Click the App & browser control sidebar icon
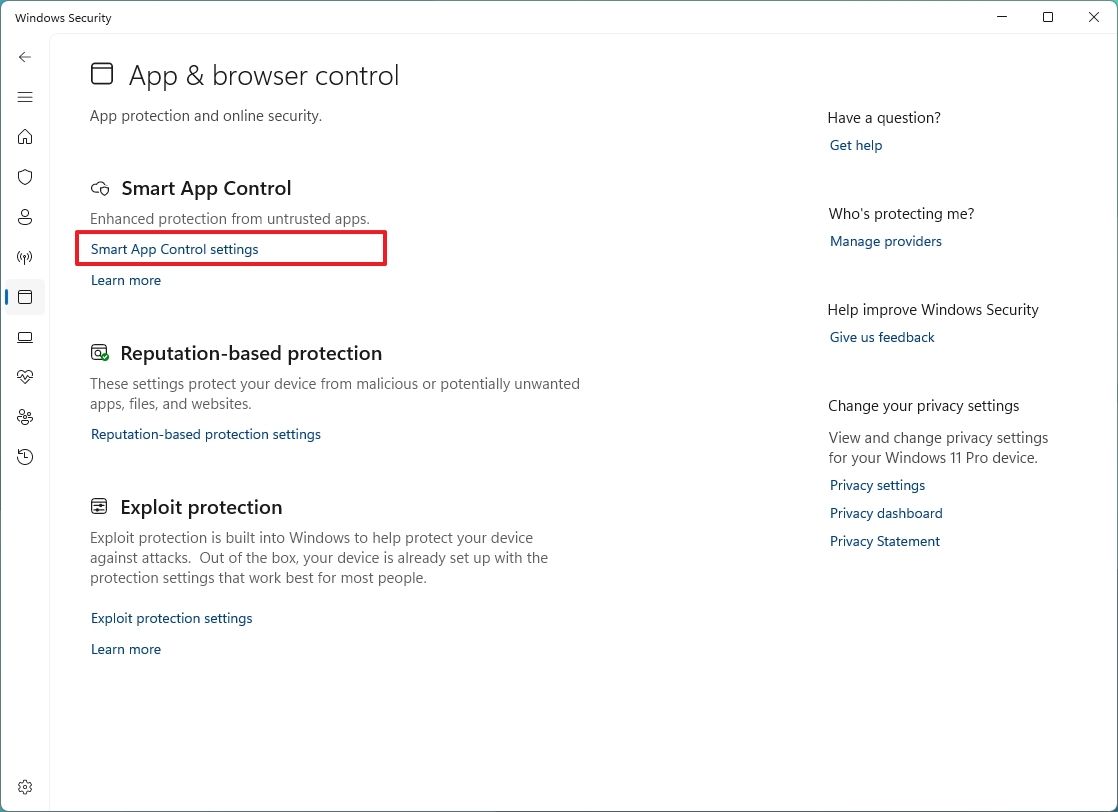The width and height of the screenshot is (1118, 812). point(25,297)
